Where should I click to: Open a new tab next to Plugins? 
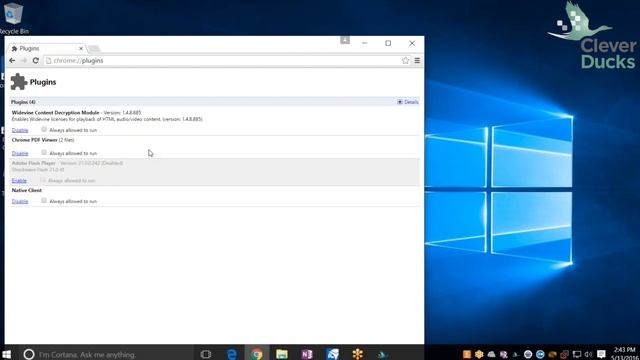(x=94, y=49)
